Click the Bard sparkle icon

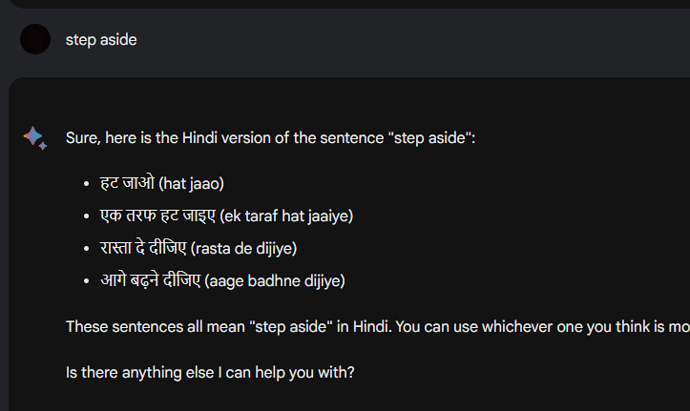[35, 138]
